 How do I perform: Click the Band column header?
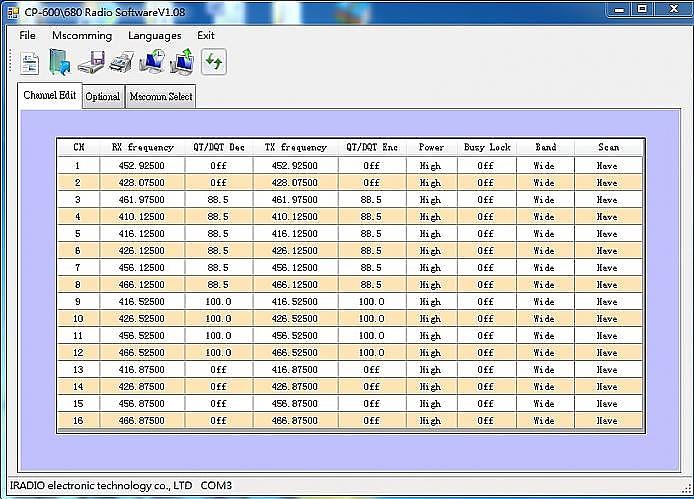pyautogui.click(x=545, y=147)
